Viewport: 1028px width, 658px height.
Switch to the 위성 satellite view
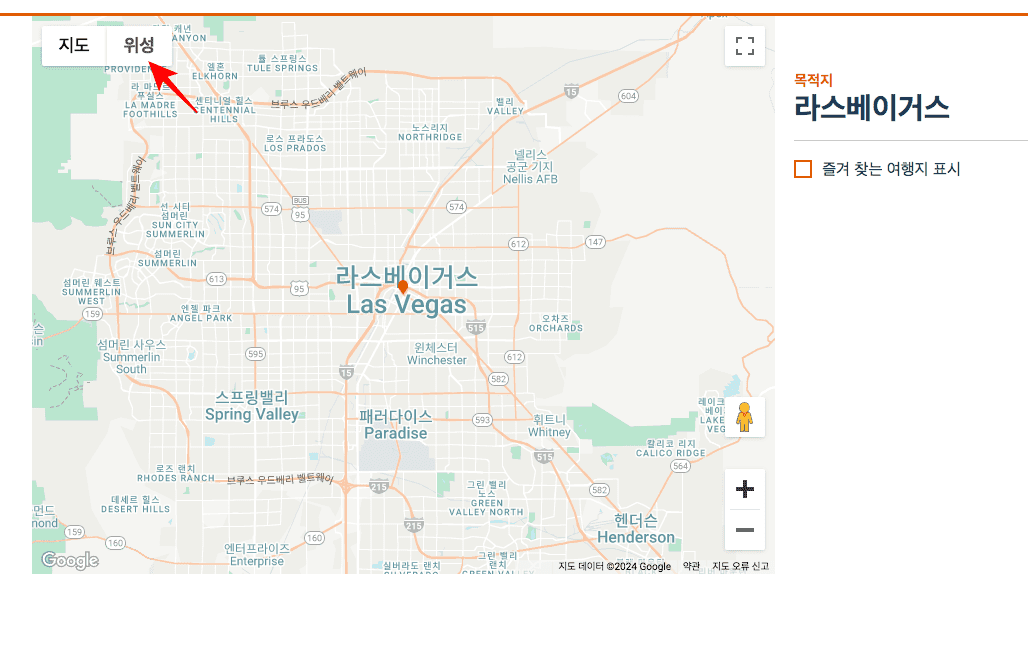click(139, 45)
